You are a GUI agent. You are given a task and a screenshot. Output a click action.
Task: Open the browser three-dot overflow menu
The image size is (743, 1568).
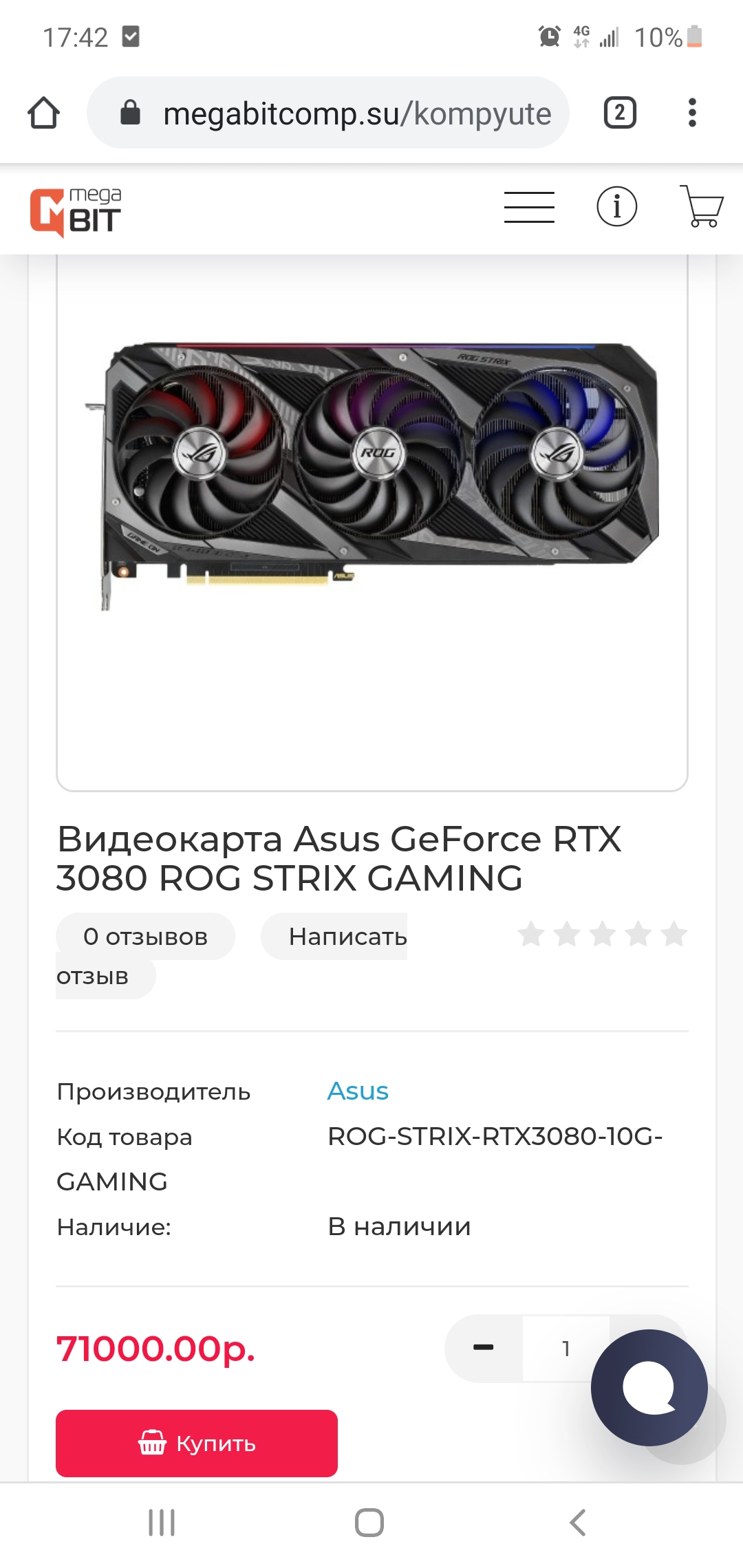tap(692, 113)
